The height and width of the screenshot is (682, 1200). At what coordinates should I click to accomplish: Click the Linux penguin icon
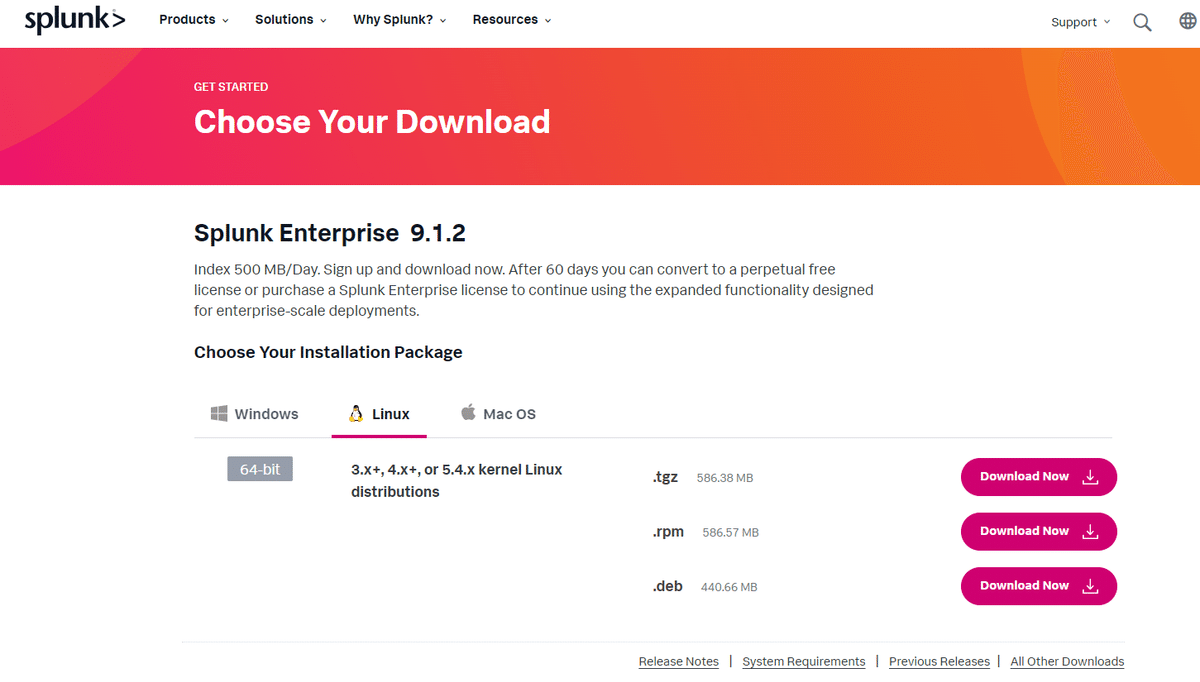[355, 413]
